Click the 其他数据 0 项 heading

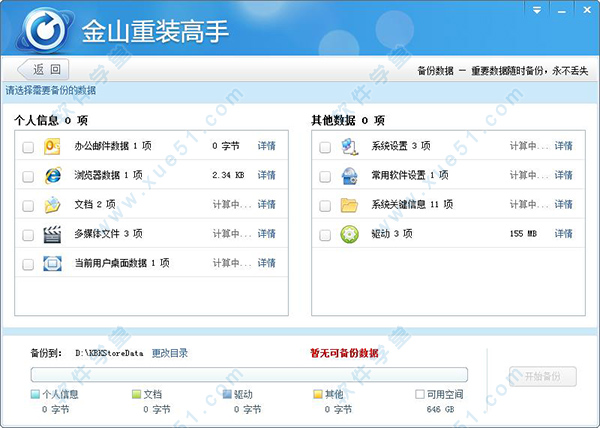[348, 120]
